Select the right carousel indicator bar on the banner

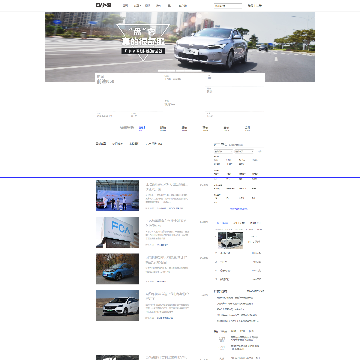(x=189, y=71)
